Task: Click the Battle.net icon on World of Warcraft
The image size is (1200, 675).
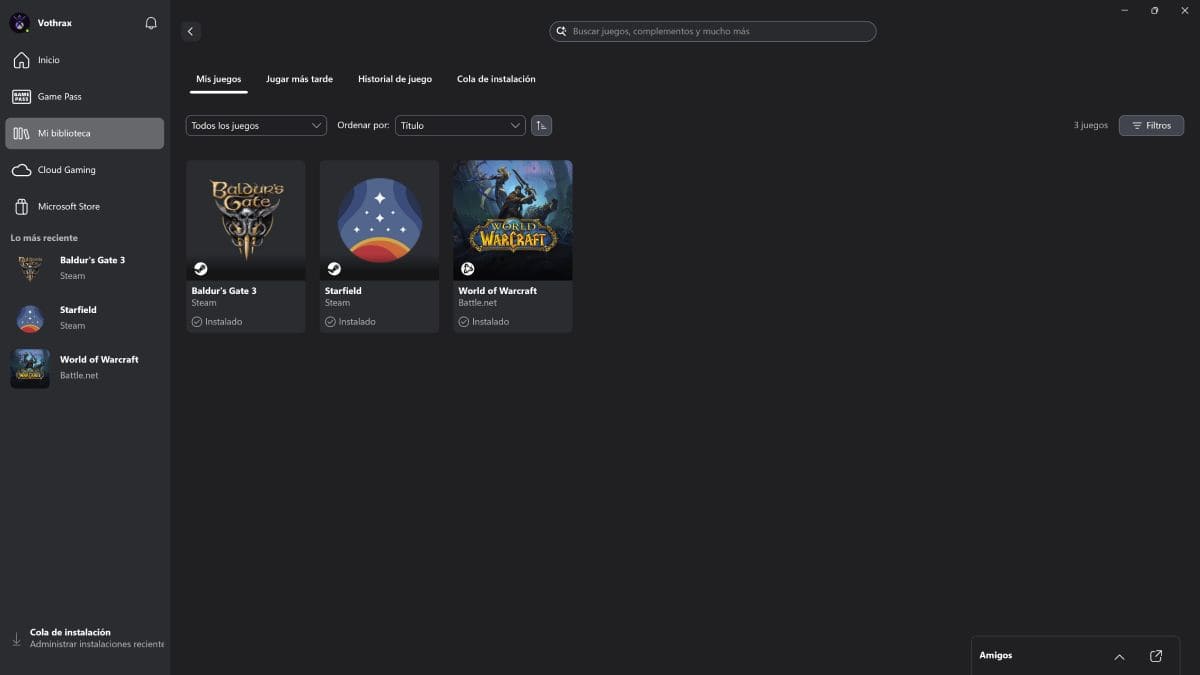Action: pos(467,268)
